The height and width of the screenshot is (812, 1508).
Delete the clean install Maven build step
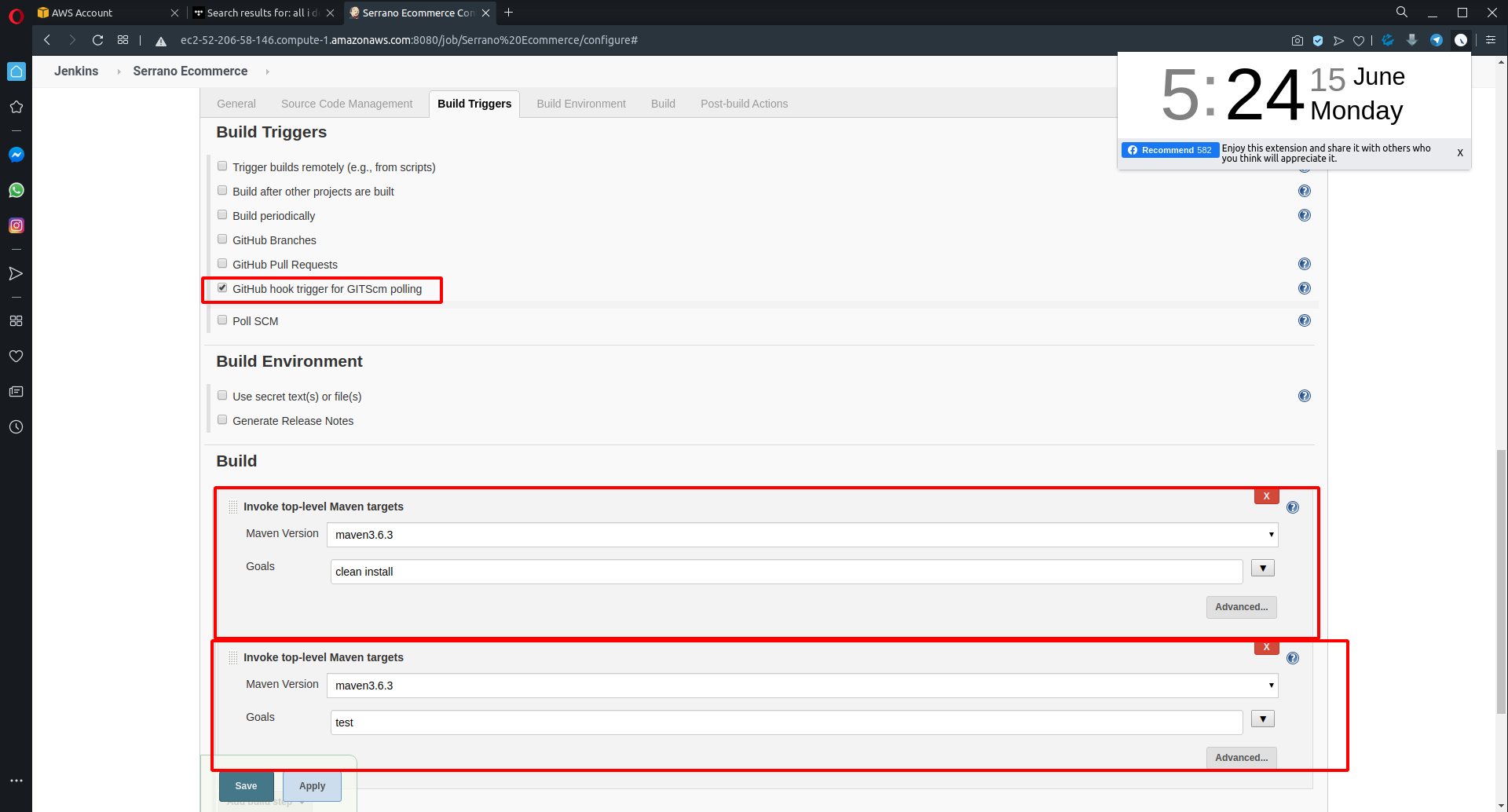tap(1266, 496)
